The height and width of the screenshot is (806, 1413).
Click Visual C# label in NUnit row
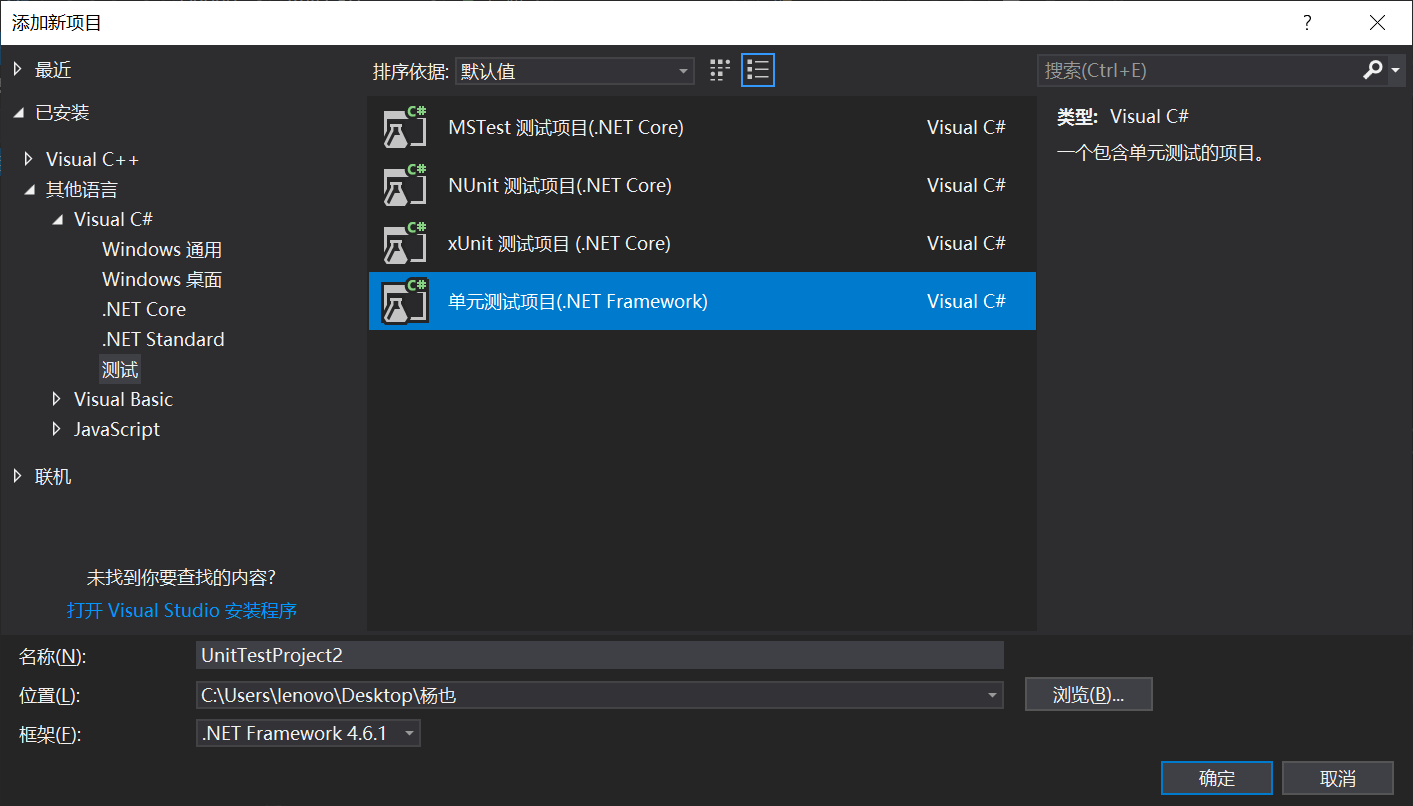pyautogui.click(x=966, y=186)
